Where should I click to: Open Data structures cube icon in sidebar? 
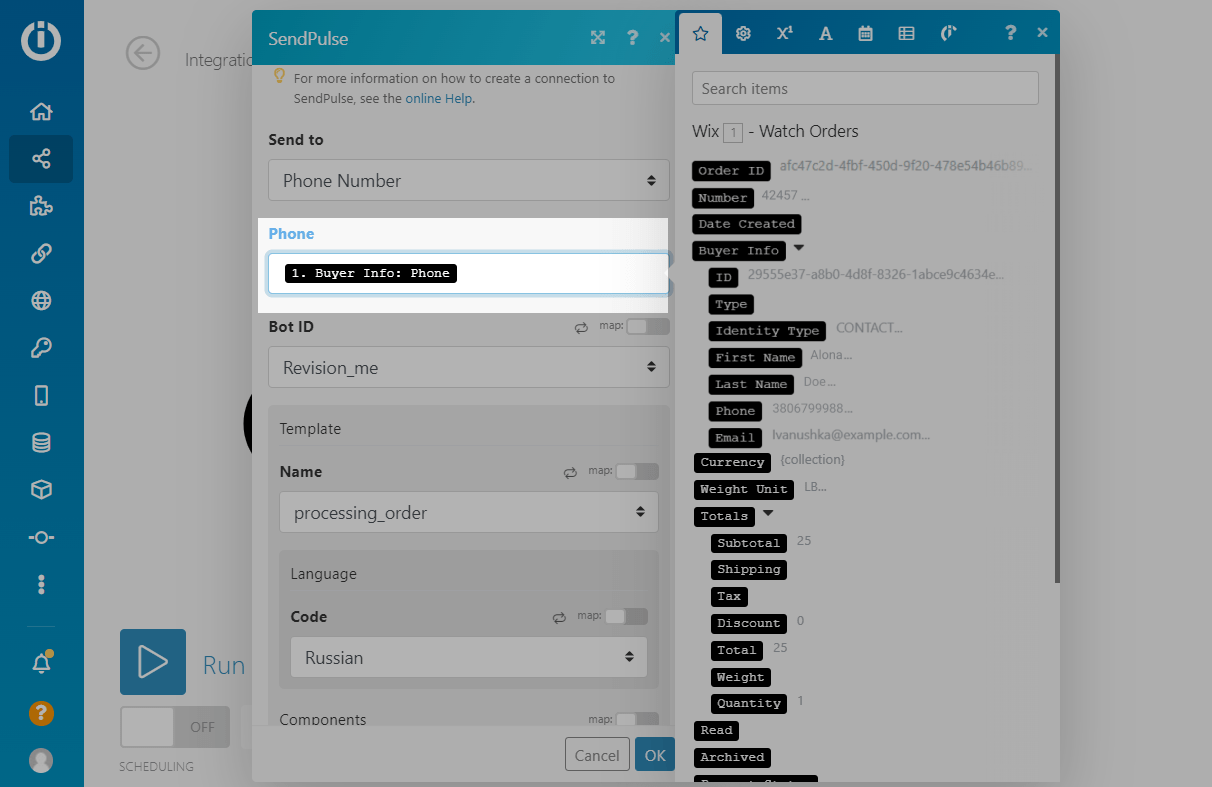click(x=41, y=490)
